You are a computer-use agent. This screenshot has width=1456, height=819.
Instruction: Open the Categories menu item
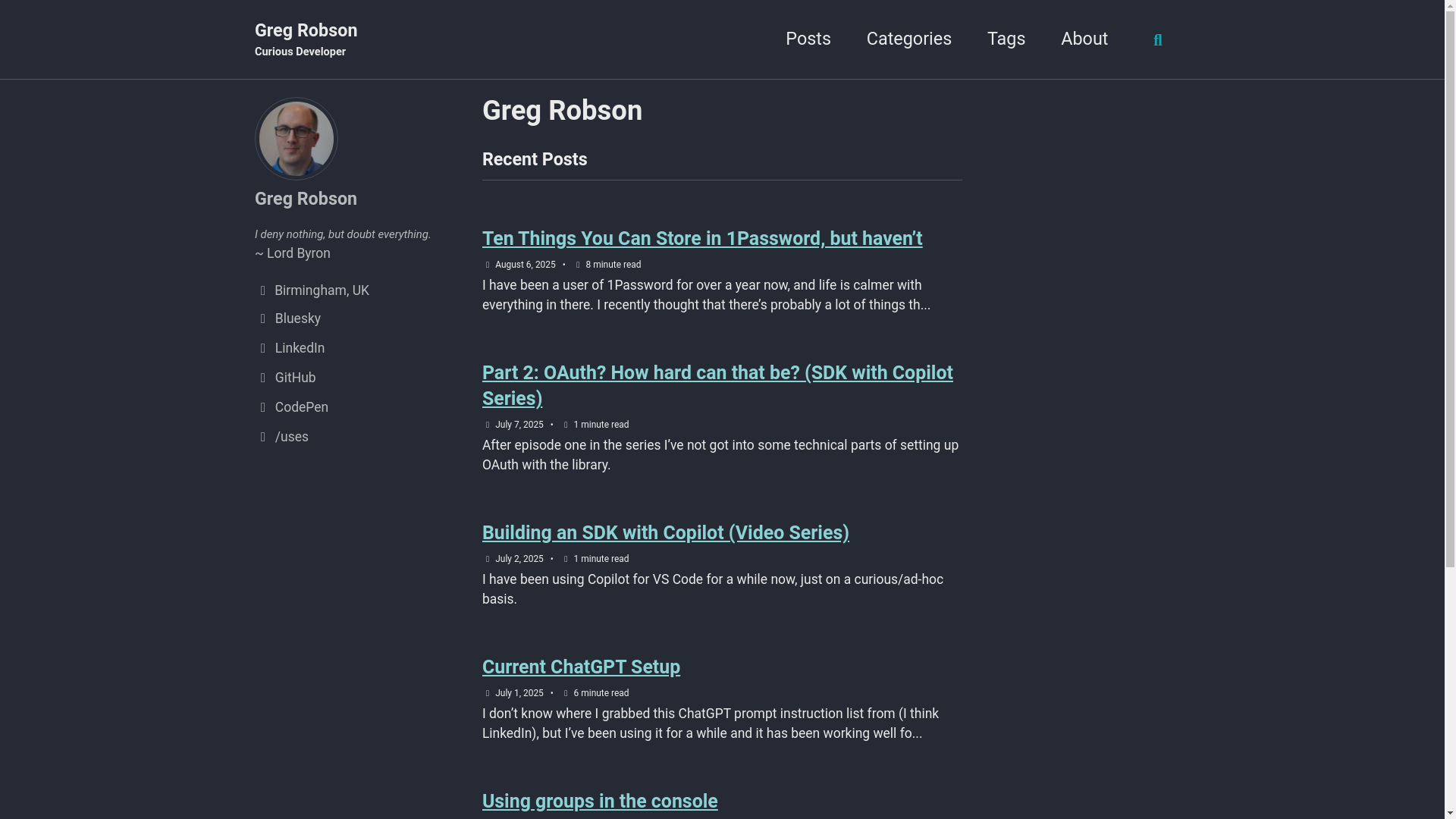point(908,39)
